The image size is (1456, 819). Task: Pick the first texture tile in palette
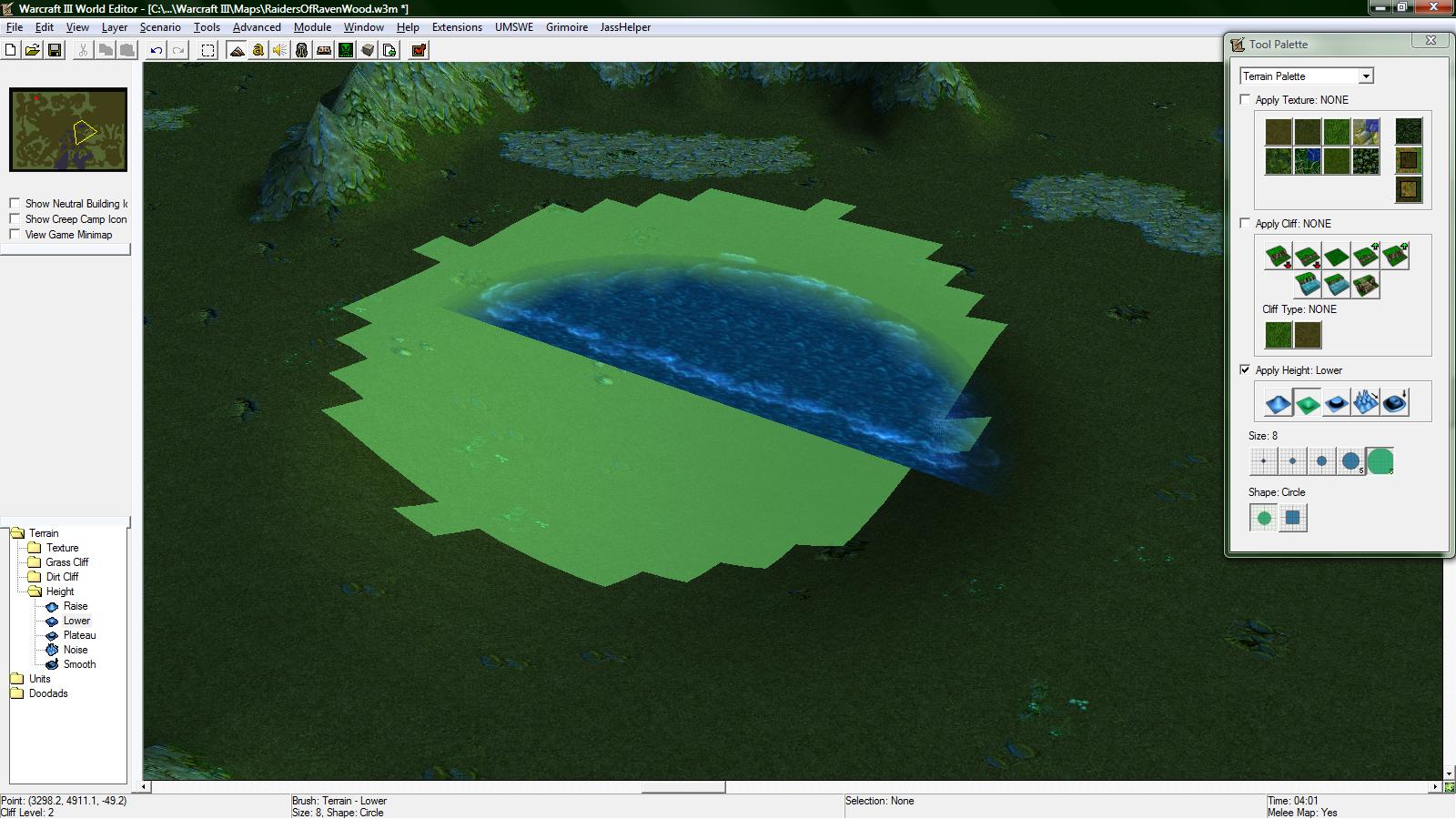pos(1278,132)
